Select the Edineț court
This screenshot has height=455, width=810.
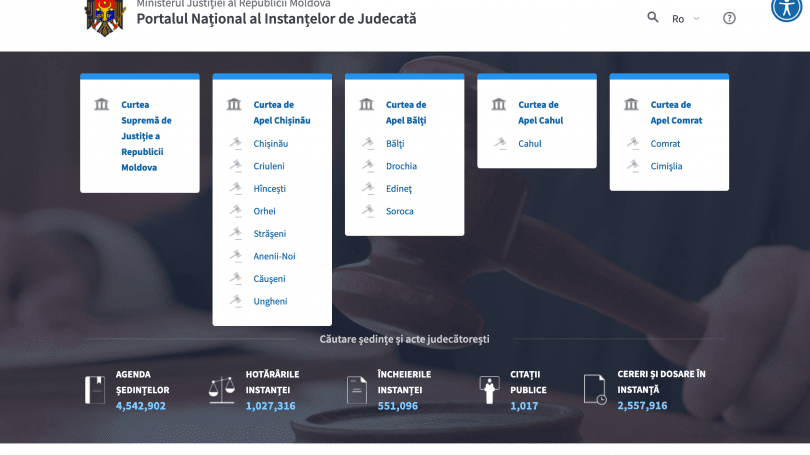coord(399,189)
